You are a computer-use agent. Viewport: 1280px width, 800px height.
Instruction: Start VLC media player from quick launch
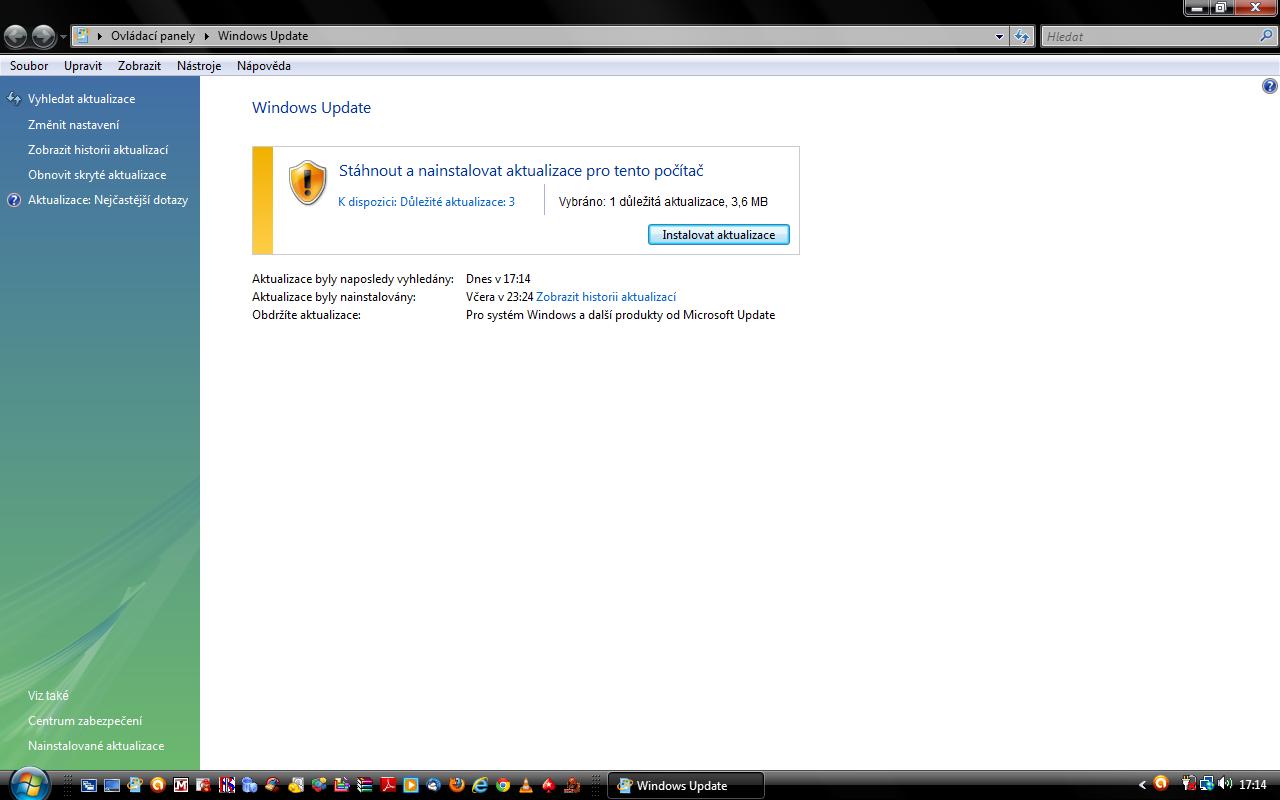[x=526, y=785]
